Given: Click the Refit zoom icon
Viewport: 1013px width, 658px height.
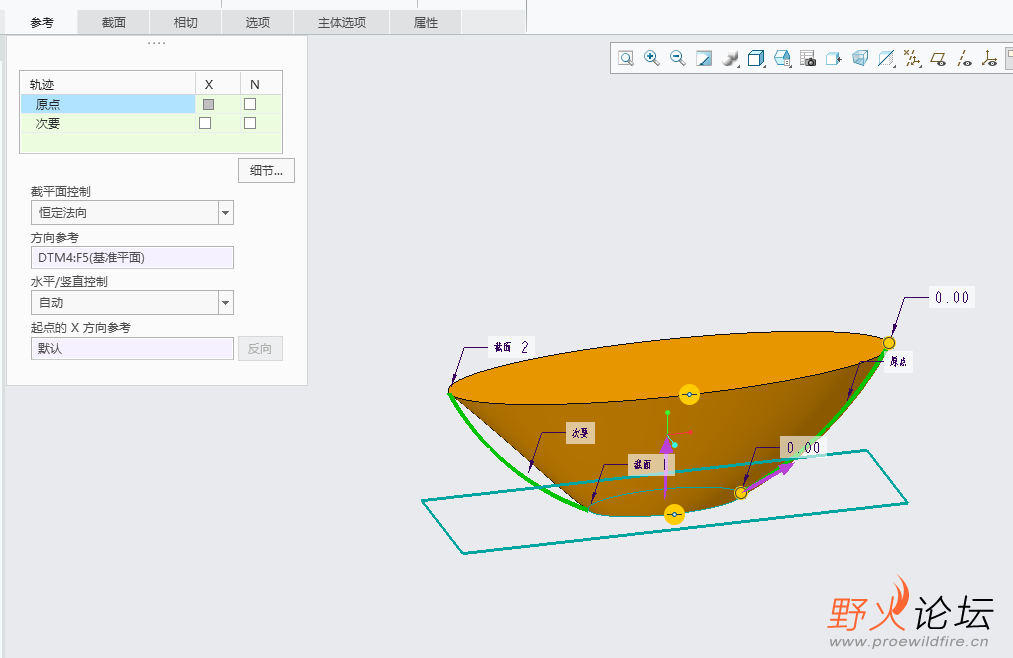Looking at the screenshot, I should click(626, 59).
